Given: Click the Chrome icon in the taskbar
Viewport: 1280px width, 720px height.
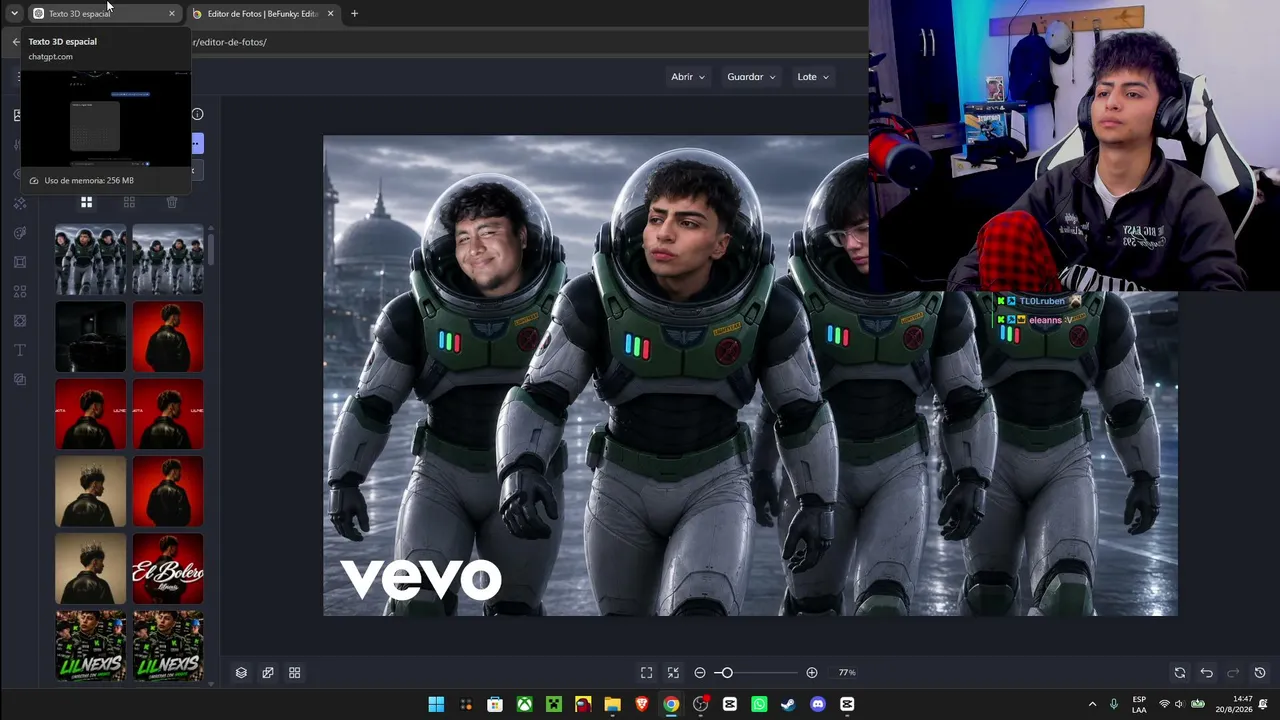Looking at the screenshot, I should [671, 704].
